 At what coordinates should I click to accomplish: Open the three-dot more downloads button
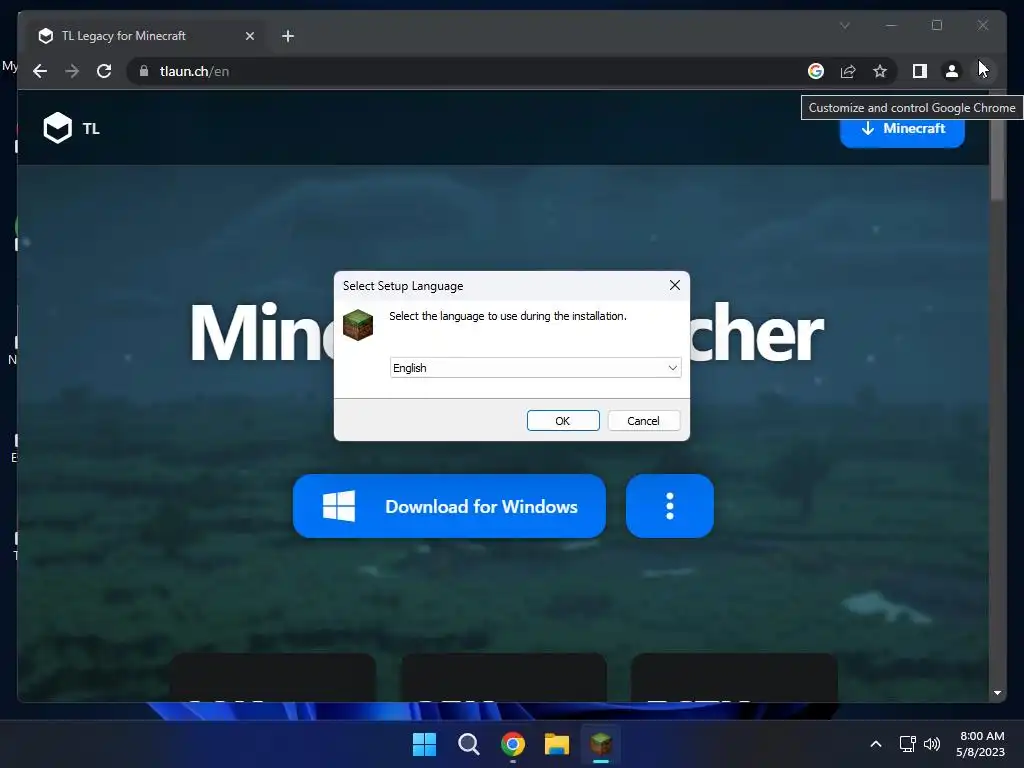coord(669,506)
